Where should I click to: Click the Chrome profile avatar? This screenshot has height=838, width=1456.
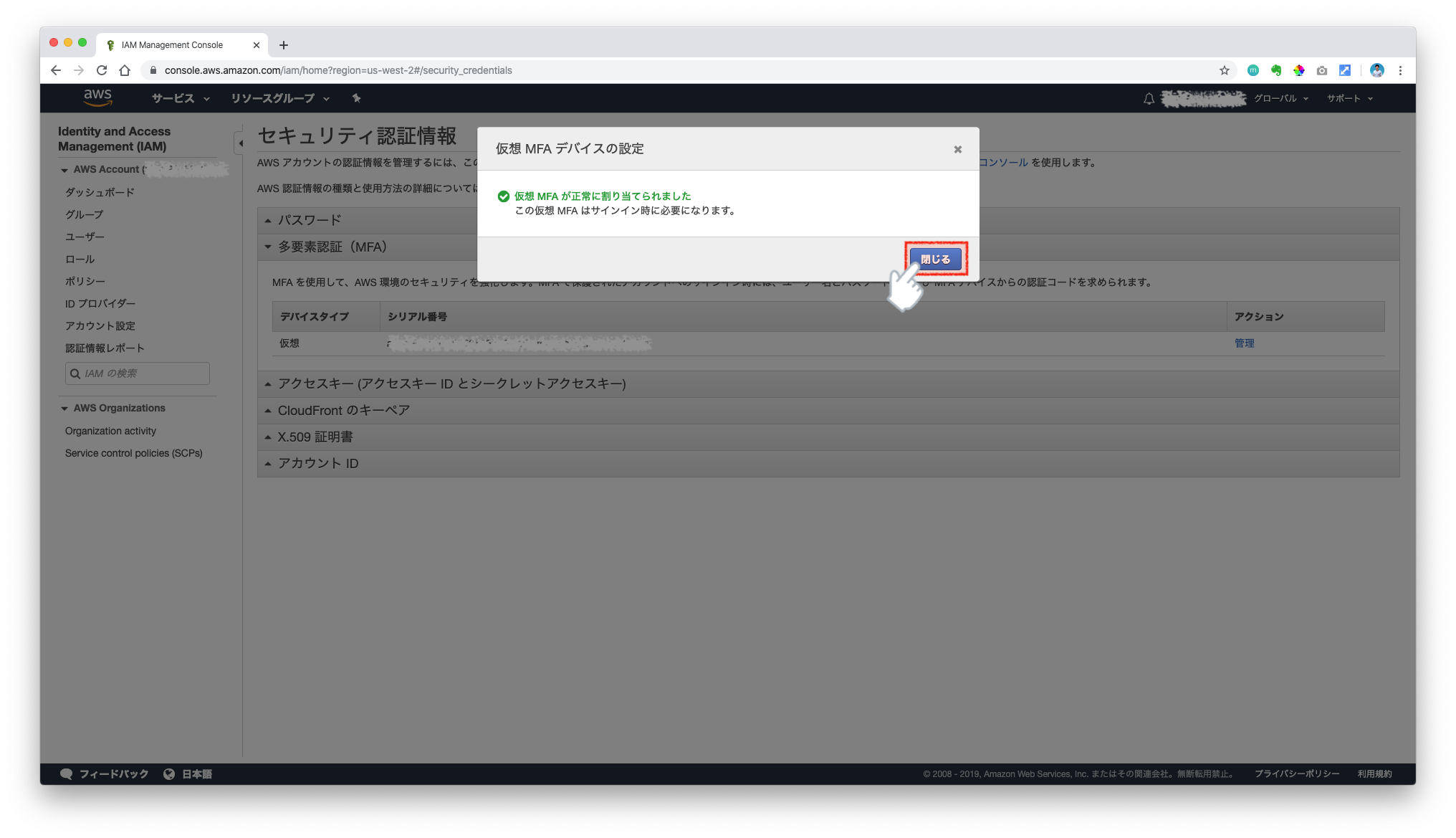pos(1376,70)
